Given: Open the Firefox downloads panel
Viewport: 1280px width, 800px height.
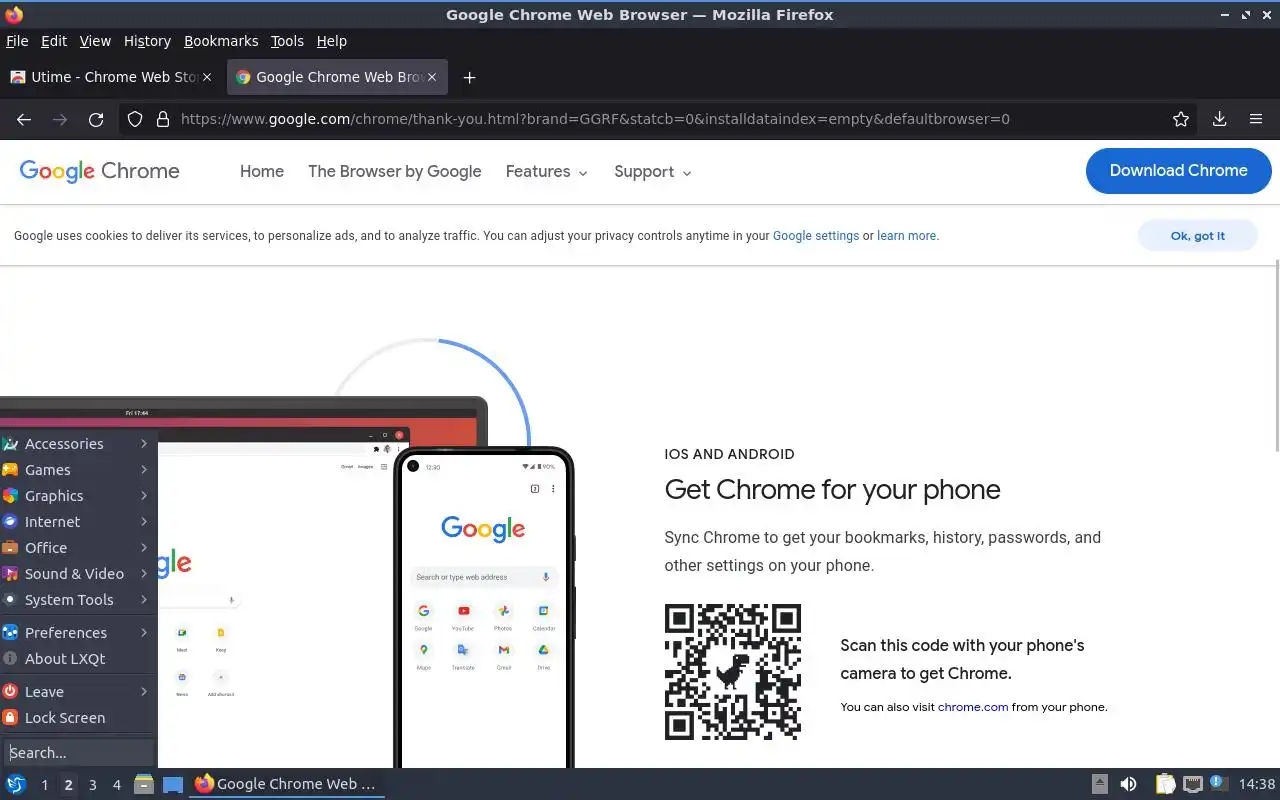Looking at the screenshot, I should [x=1219, y=119].
